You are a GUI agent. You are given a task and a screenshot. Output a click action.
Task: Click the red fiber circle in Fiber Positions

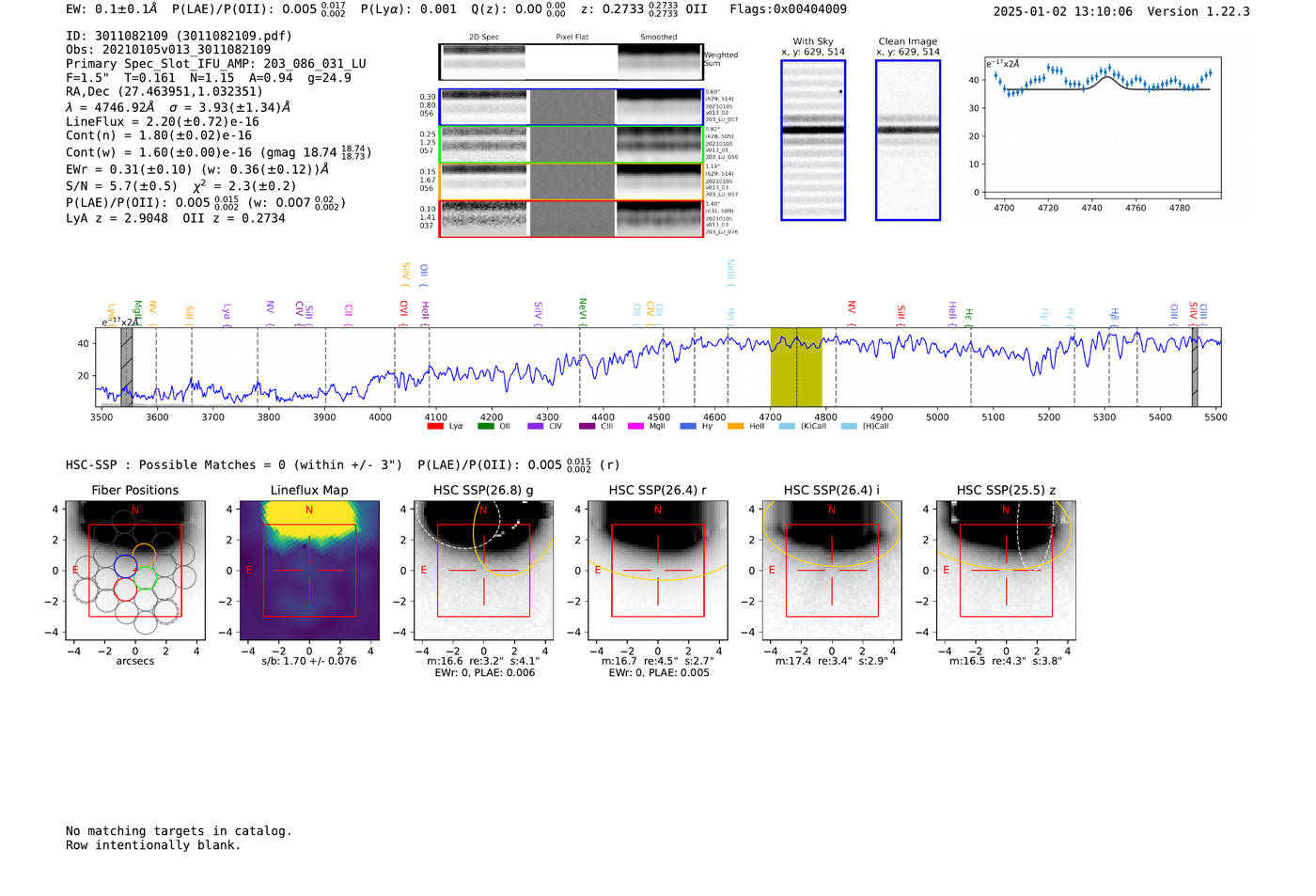(x=125, y=589)
